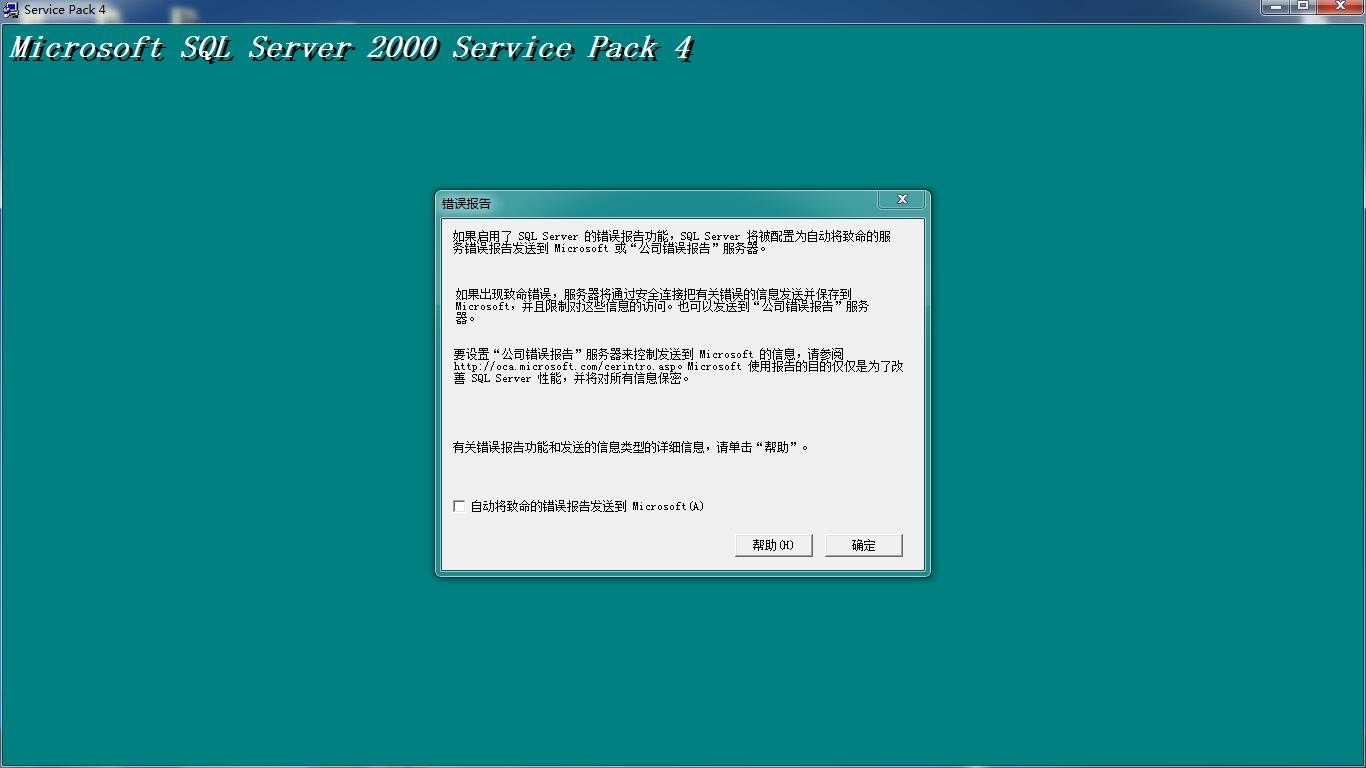Click the Service Pack 4 window icon

[x=11, y=10]
